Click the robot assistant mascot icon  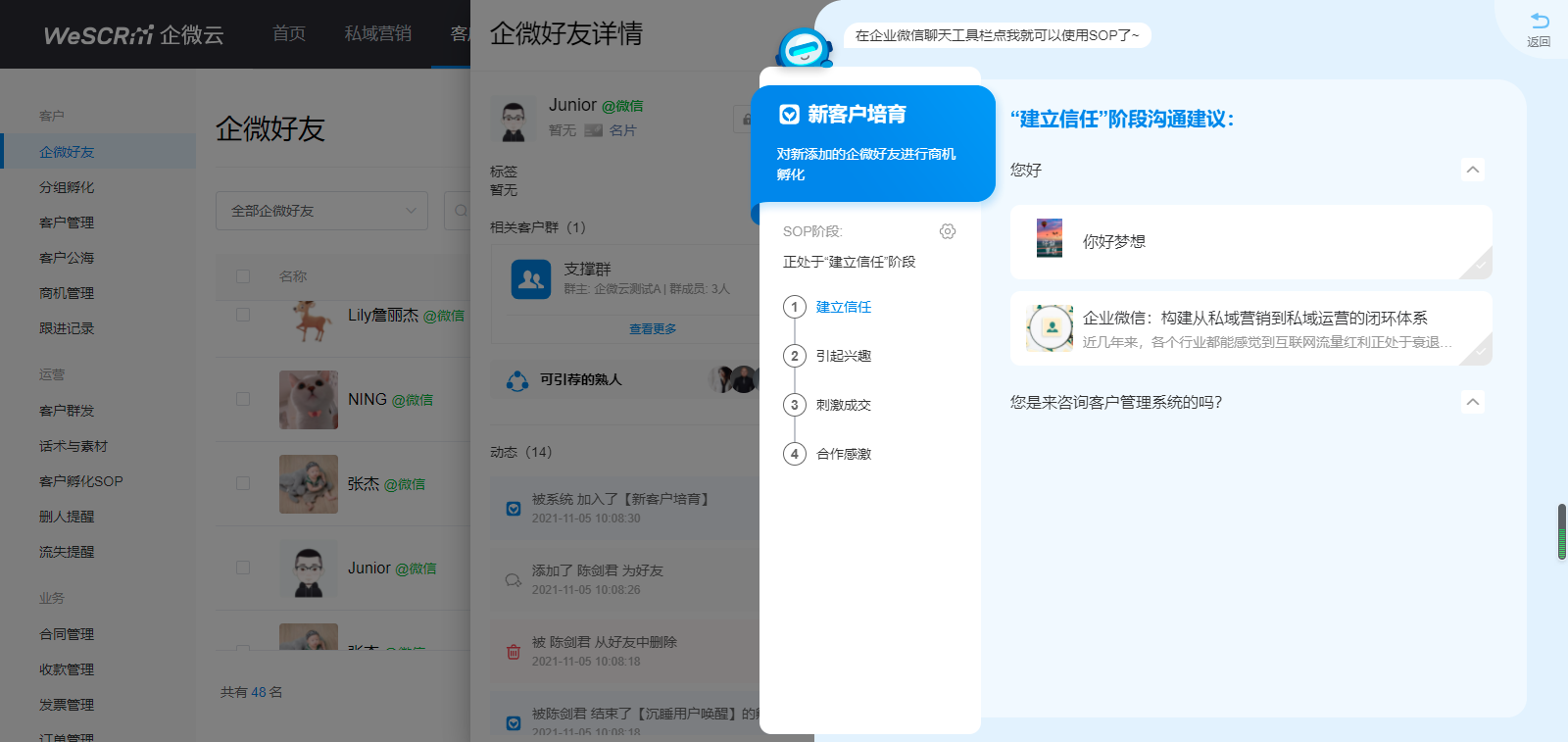tap(804, 47)
